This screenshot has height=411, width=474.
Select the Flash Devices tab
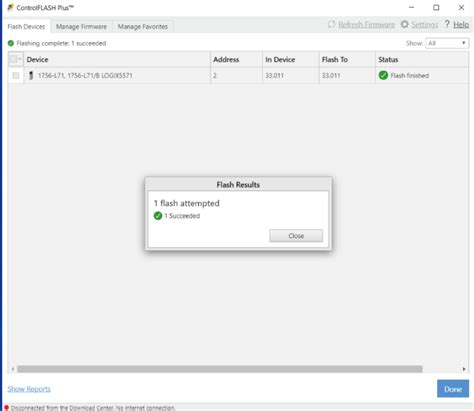[x=26, y=26]
